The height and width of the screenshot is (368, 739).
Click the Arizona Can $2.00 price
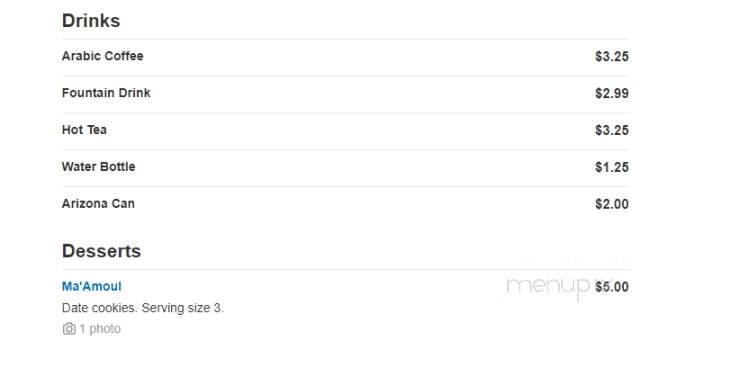click(x=612, y=204)
